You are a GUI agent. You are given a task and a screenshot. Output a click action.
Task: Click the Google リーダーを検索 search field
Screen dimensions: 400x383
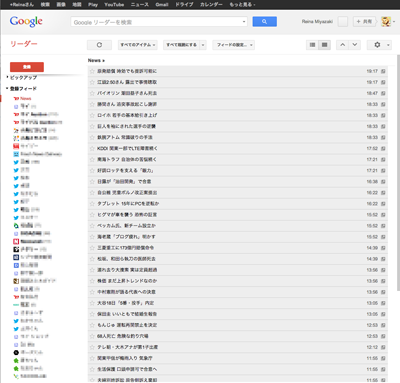[156, 22]
